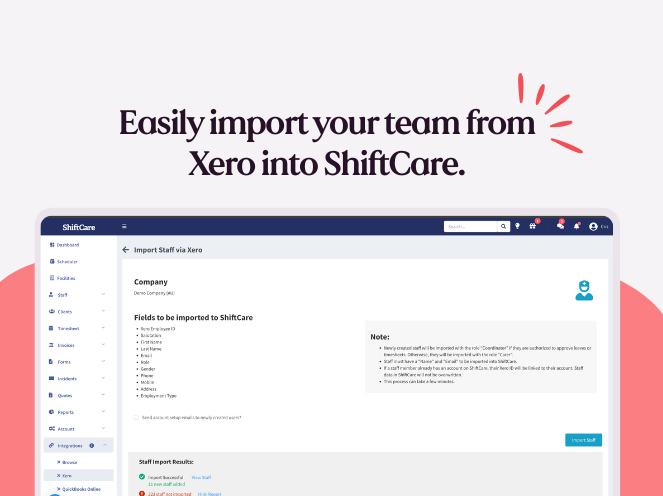Click the Clients icon in sidebar

[x=52, y=311]
